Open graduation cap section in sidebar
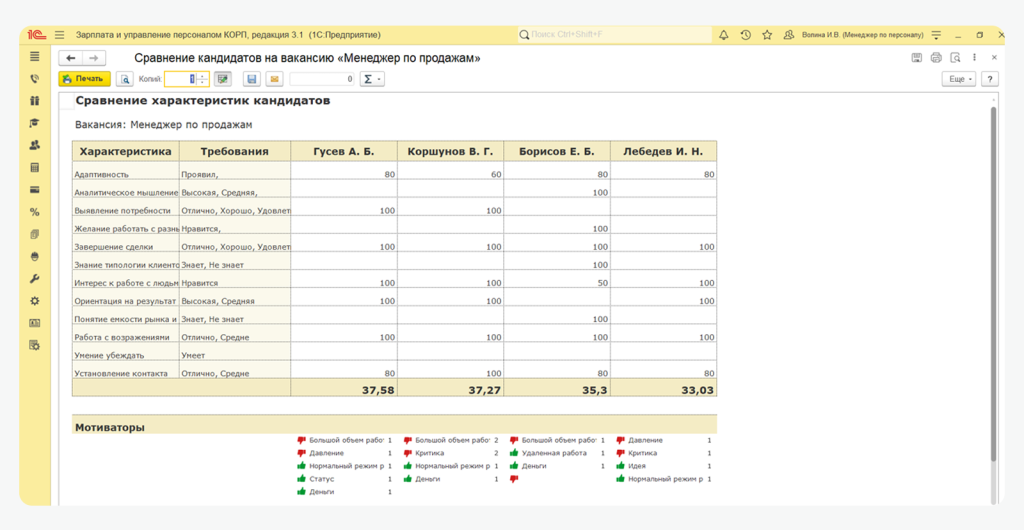Viewport: 1024px width, 530px height. [35, 123]
